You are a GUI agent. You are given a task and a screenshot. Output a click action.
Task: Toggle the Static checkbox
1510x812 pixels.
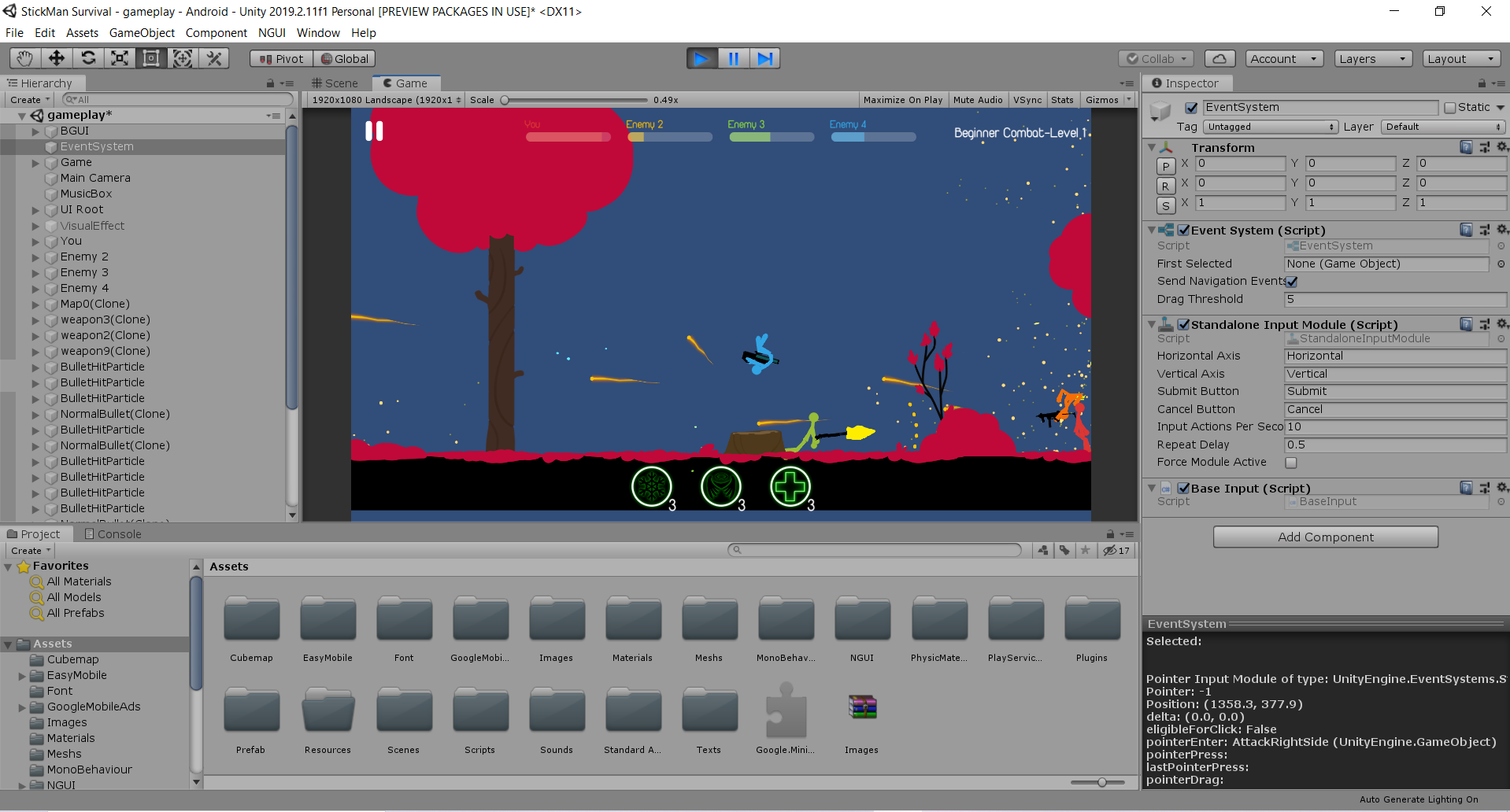coord(1450,108)
